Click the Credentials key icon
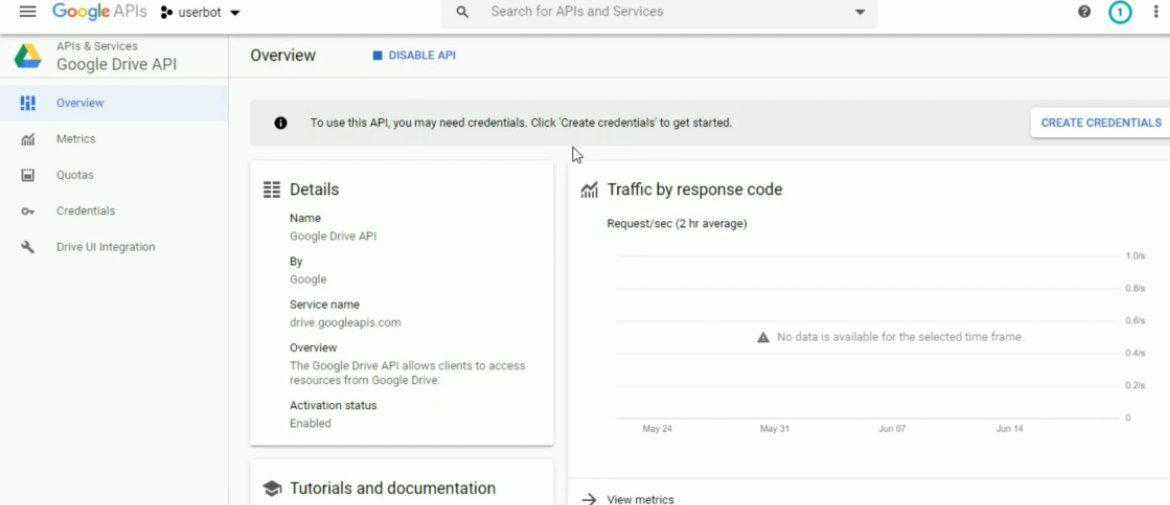 28,211
